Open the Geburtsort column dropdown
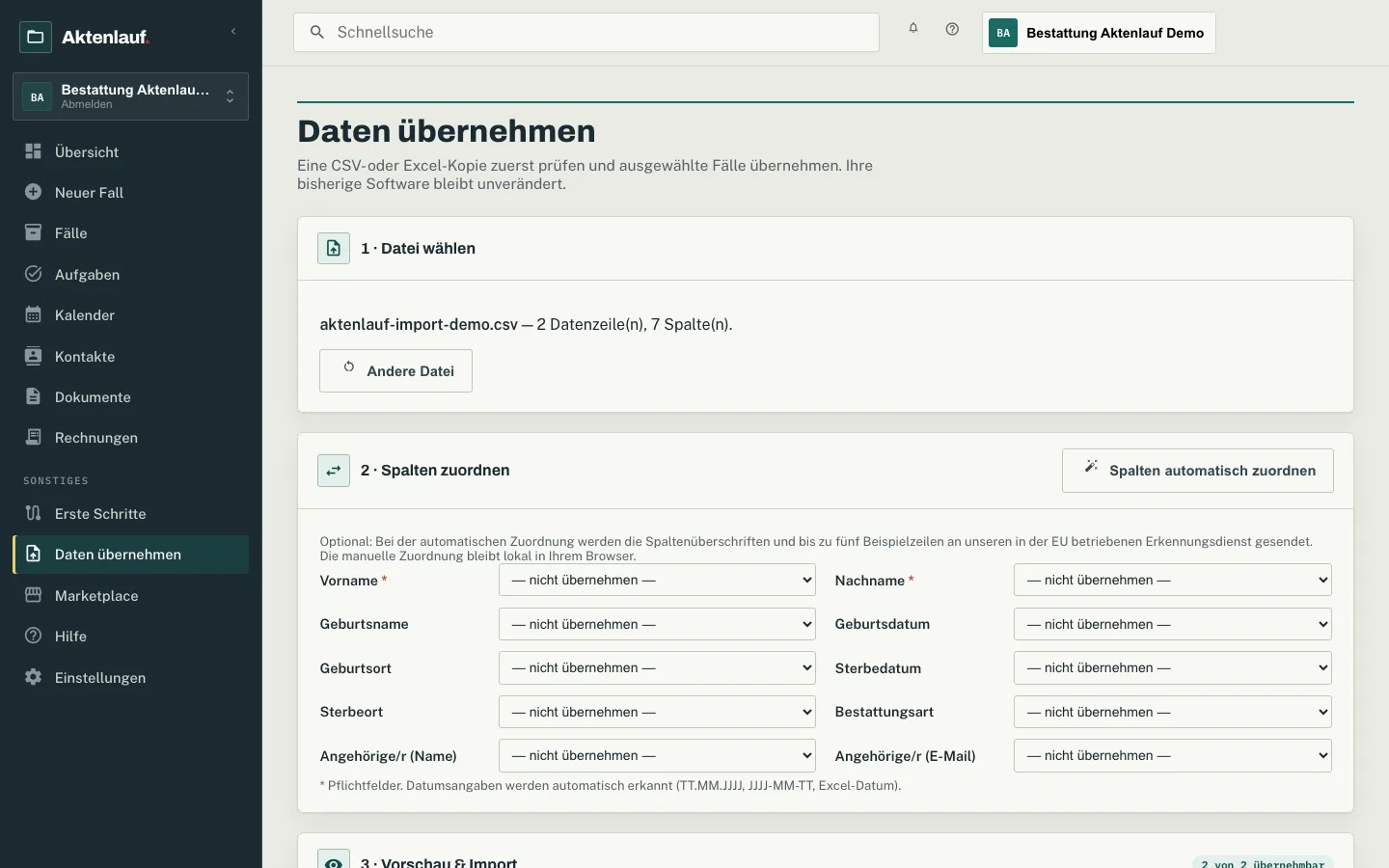 pyautogui.click(x=657, y=667)
